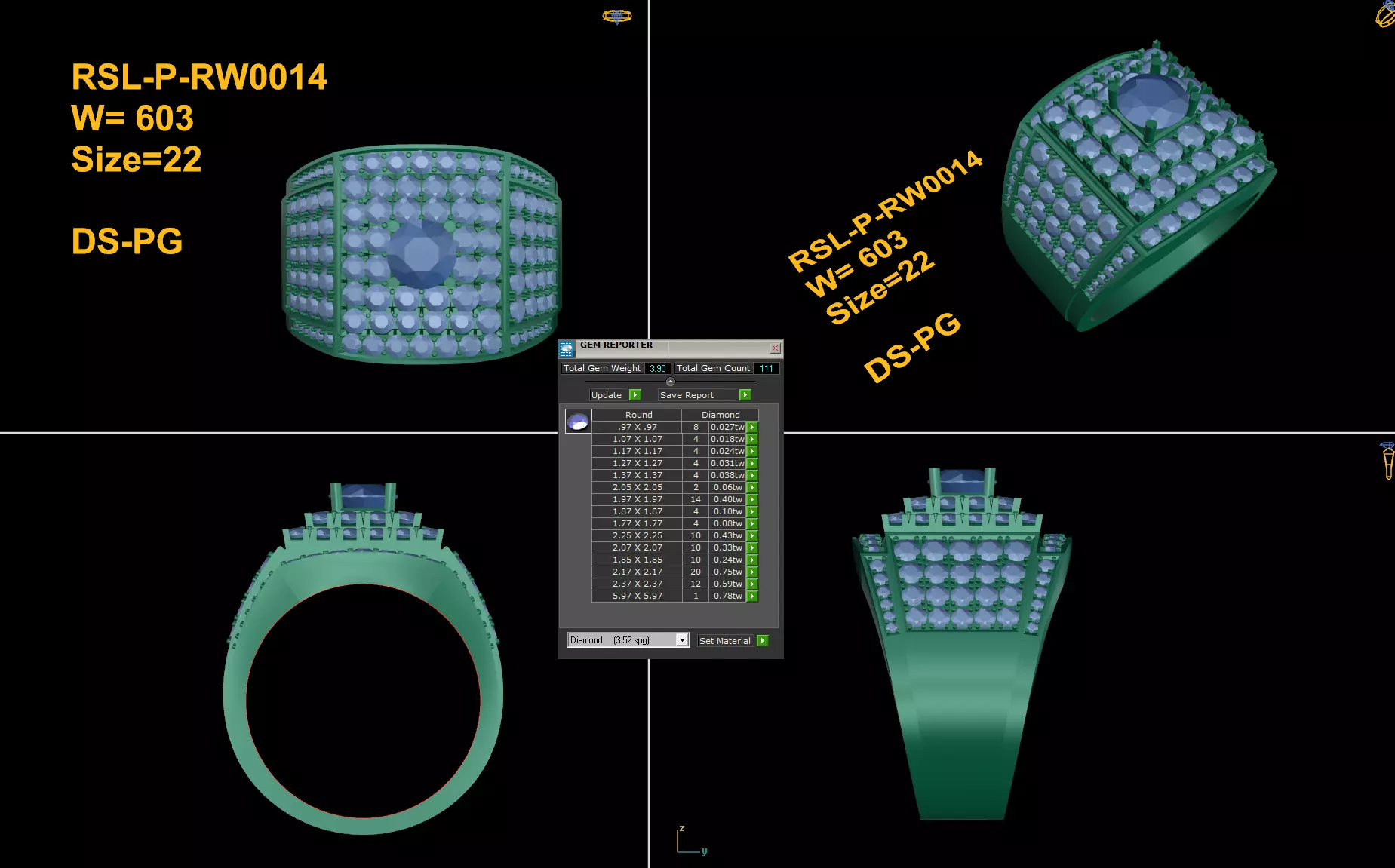This screenshot has width=1395, height=868.
Task: Click the Update button label
Action: pos(607,395)
